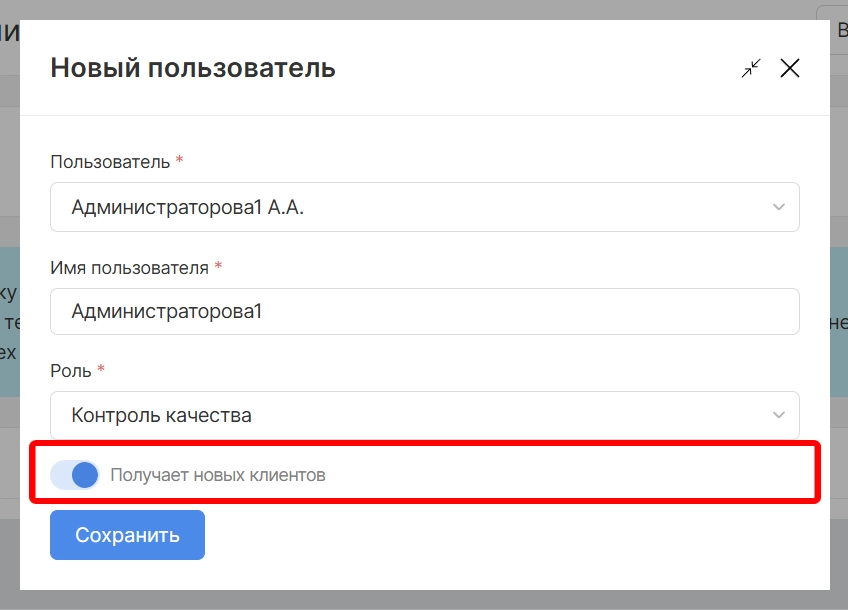Screen dimensions: 848x610
Task: Open the Пользователь dropdown list
Action: tap(424, 207)
